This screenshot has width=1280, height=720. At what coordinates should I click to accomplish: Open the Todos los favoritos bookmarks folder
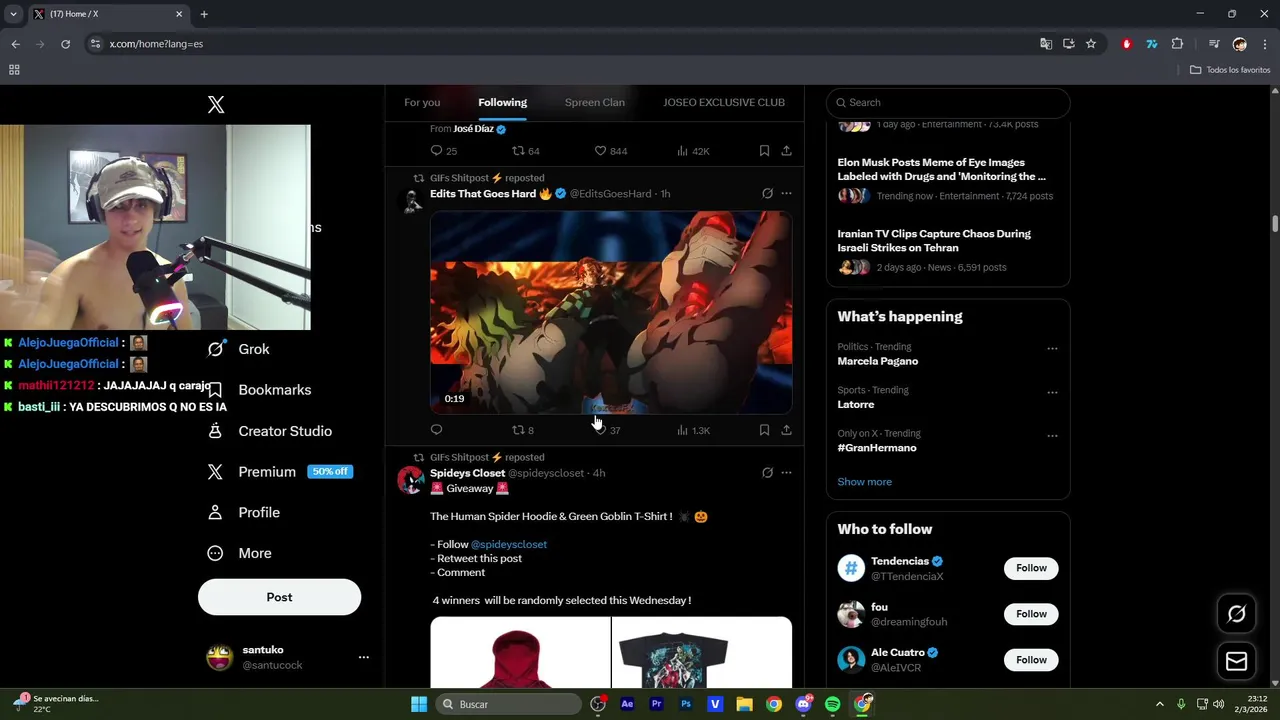click(1231, 70)
